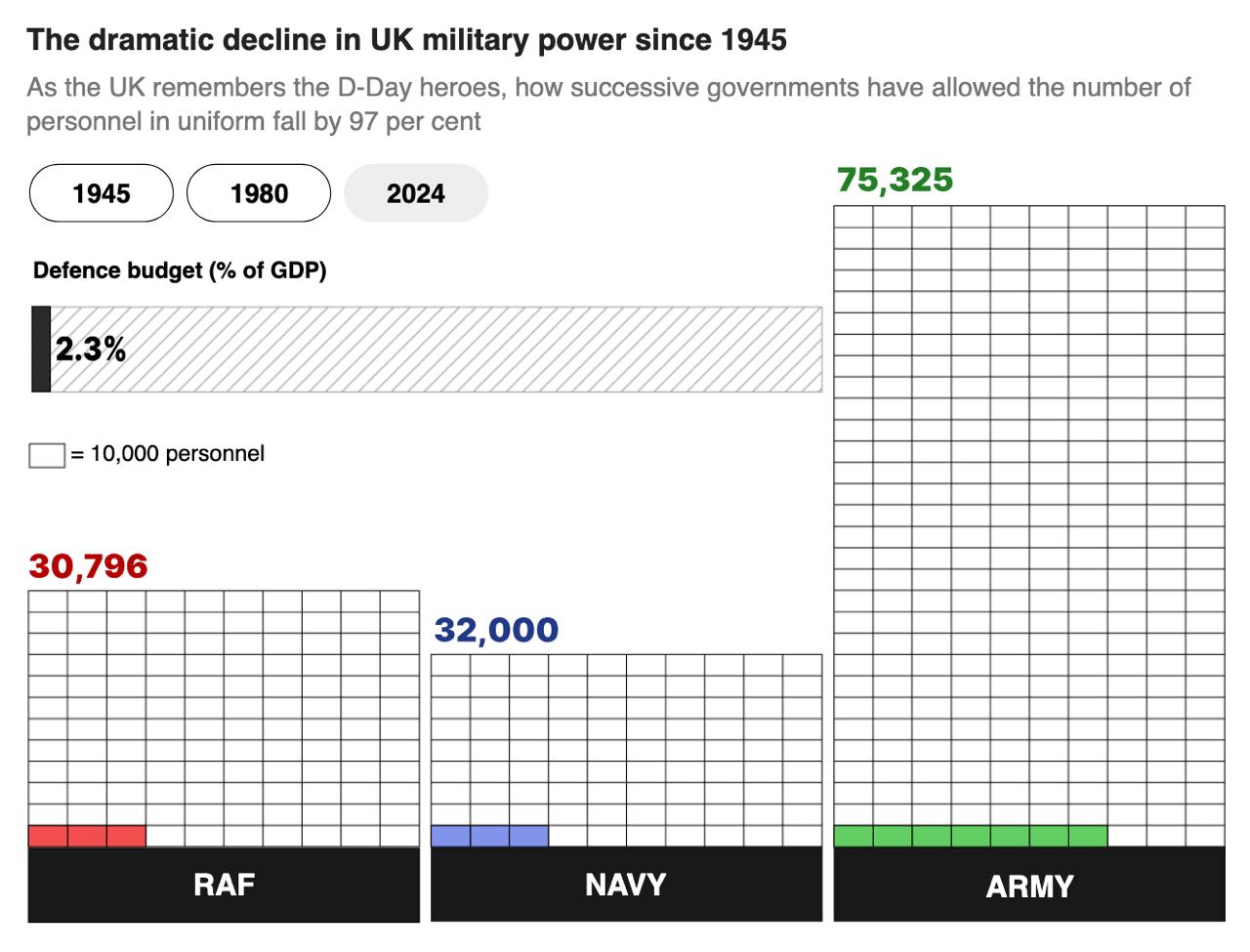Select the highlighted 2024 year button
This screenshot has height=952, width=1250.
416,193
